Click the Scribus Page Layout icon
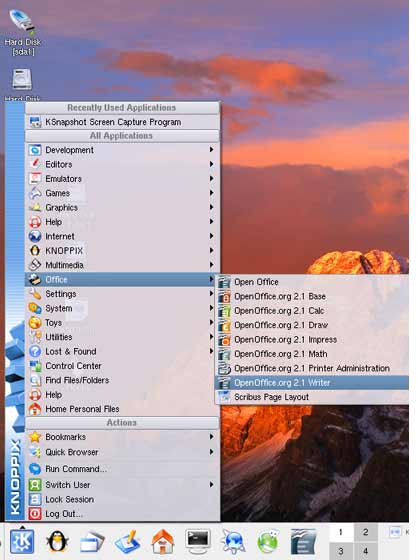This screenshot has height=560, width=420. [224, 397]
